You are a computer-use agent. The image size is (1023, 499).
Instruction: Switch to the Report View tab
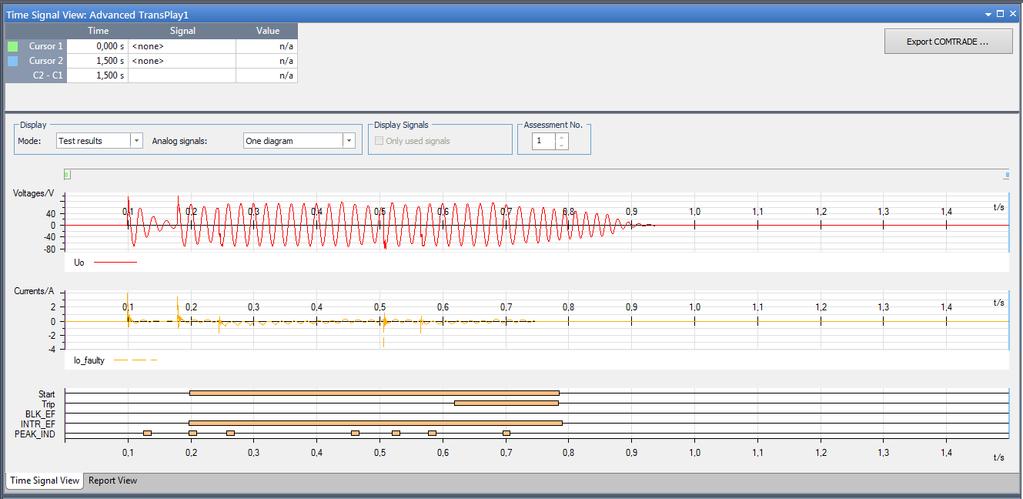pos(113,481)
